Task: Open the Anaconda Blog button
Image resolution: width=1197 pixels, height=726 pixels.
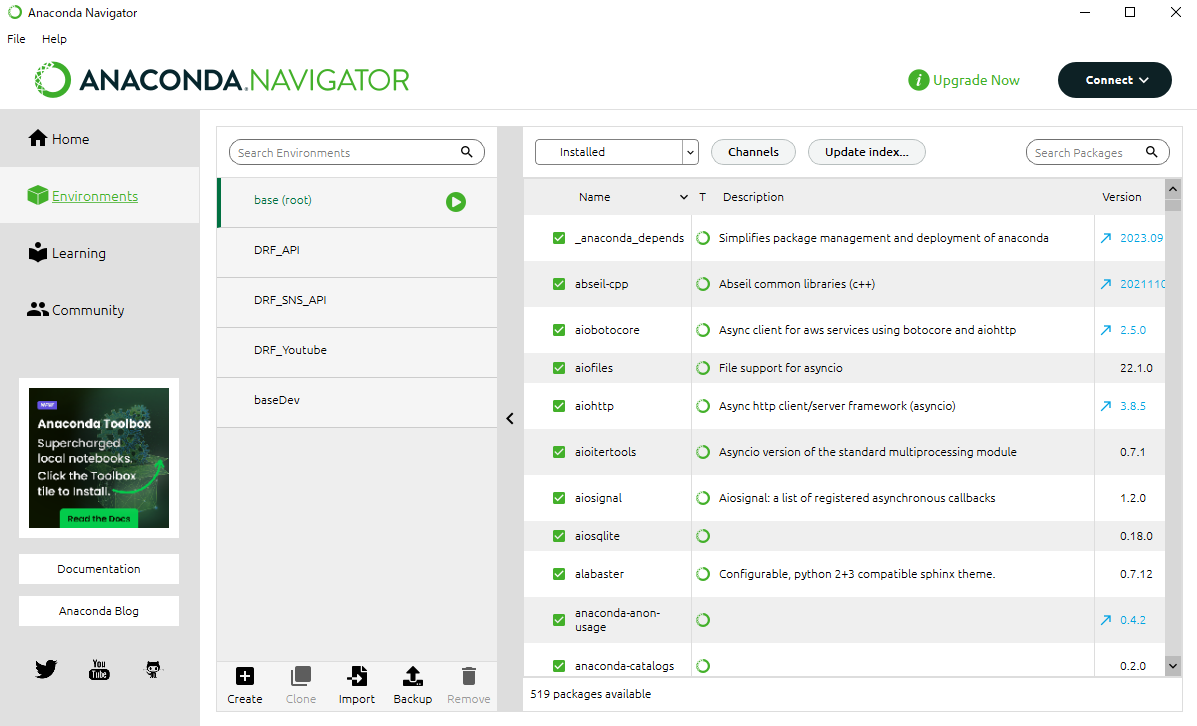Action: (98, 611)
